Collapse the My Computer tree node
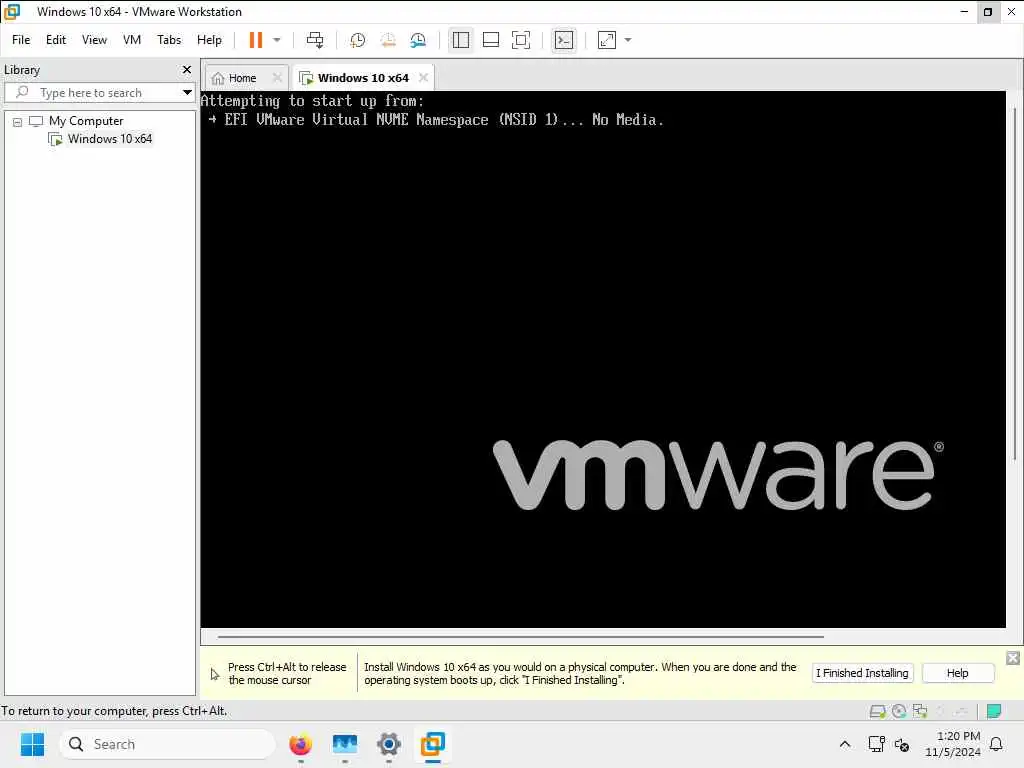This screenshot has height=768, width=1024. (18, 121)
